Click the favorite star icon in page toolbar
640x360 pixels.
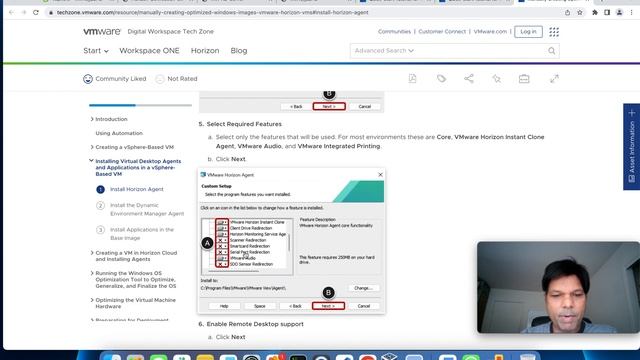click(x=496, y=78)
